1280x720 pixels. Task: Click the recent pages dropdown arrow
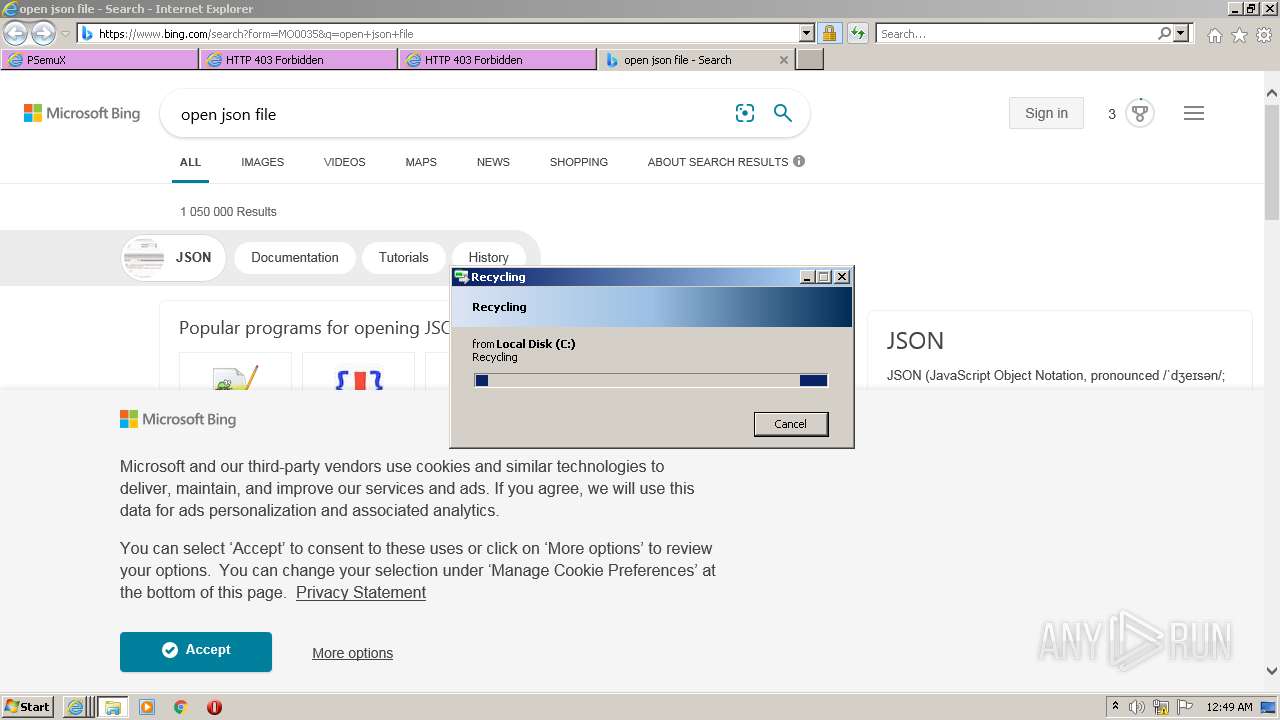pyautogui.click(x=65, y=34)
